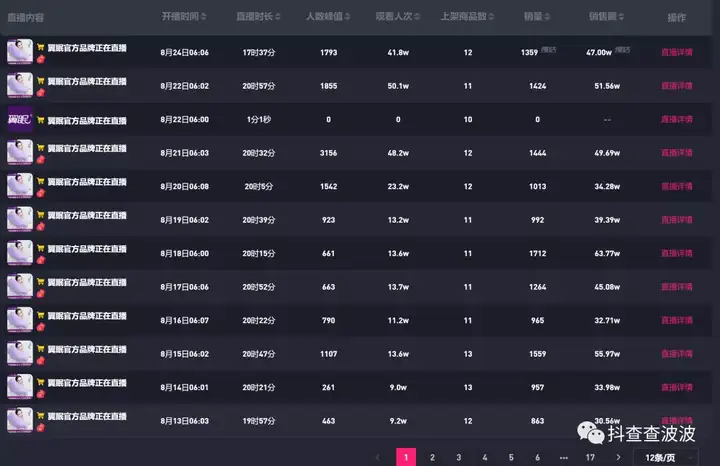Screen dimensions: 720x466
Task: Open thumbnail of 8月24日06:06 livestream
Action: (20, 51)
